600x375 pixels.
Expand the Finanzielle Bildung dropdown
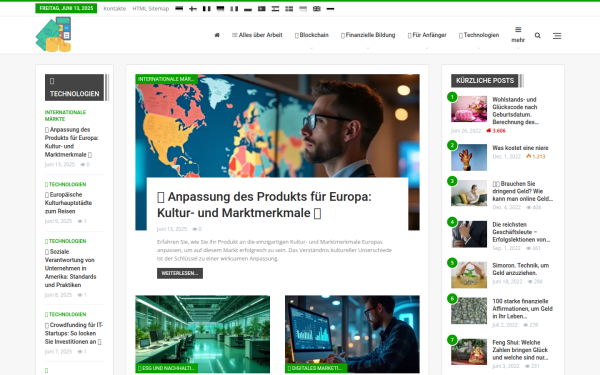[368, 35]
